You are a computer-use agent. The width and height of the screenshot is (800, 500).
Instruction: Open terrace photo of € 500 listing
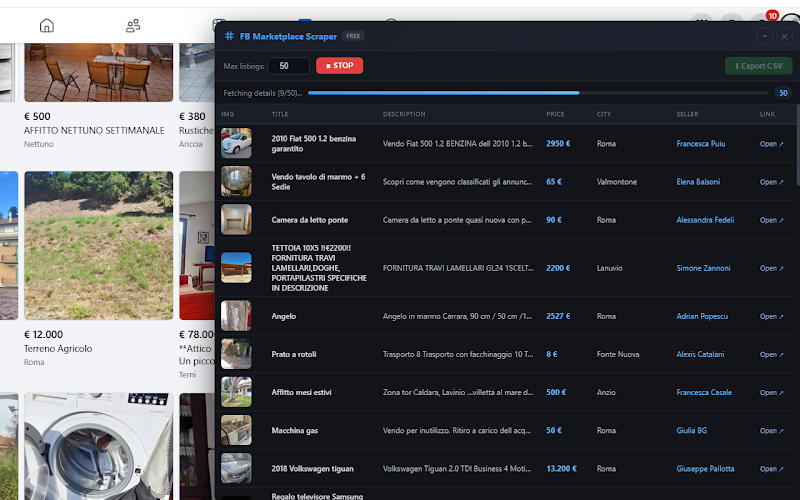coord(98,72)
